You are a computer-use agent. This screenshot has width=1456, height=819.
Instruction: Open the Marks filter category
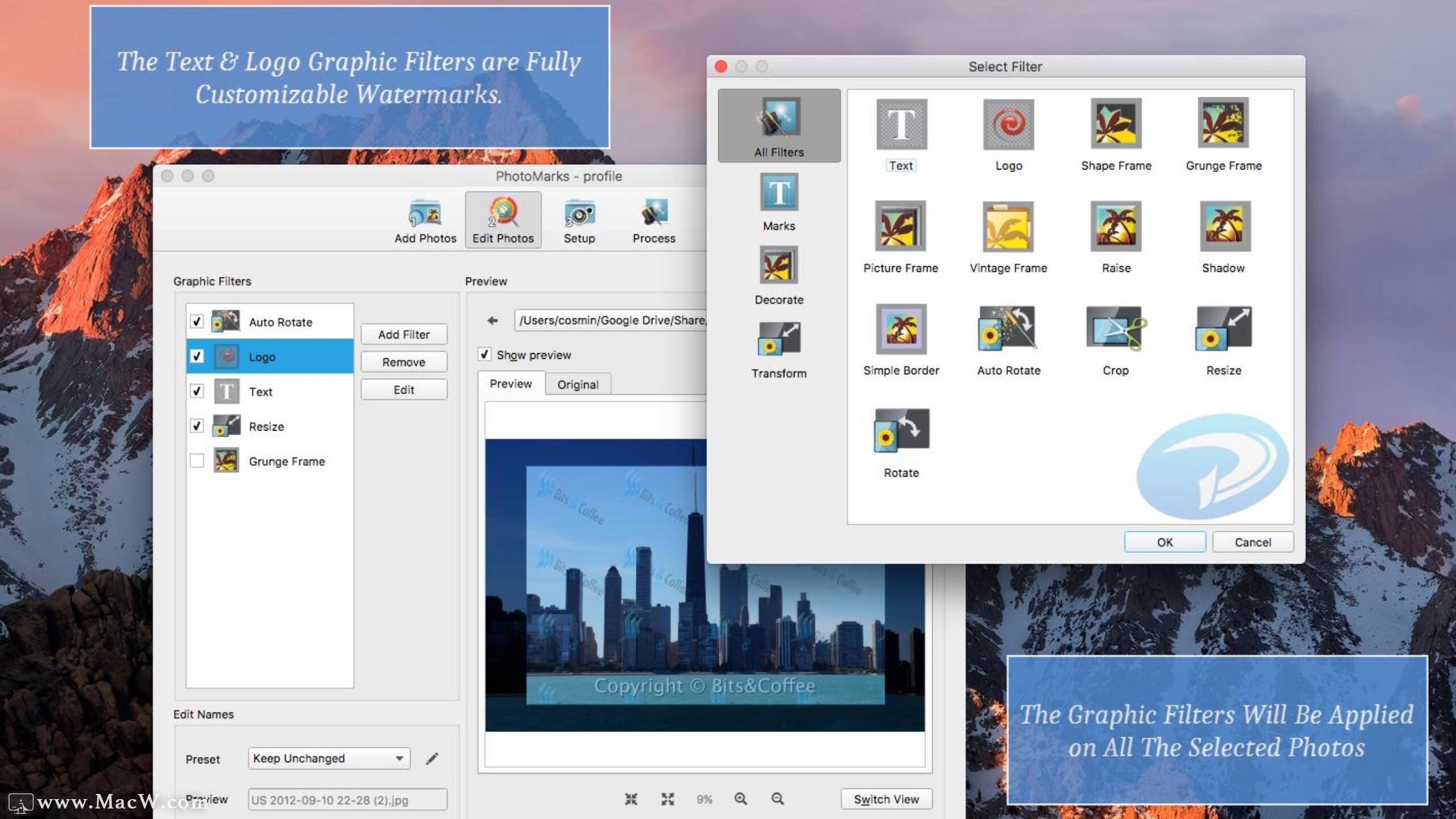coord(779,202)
